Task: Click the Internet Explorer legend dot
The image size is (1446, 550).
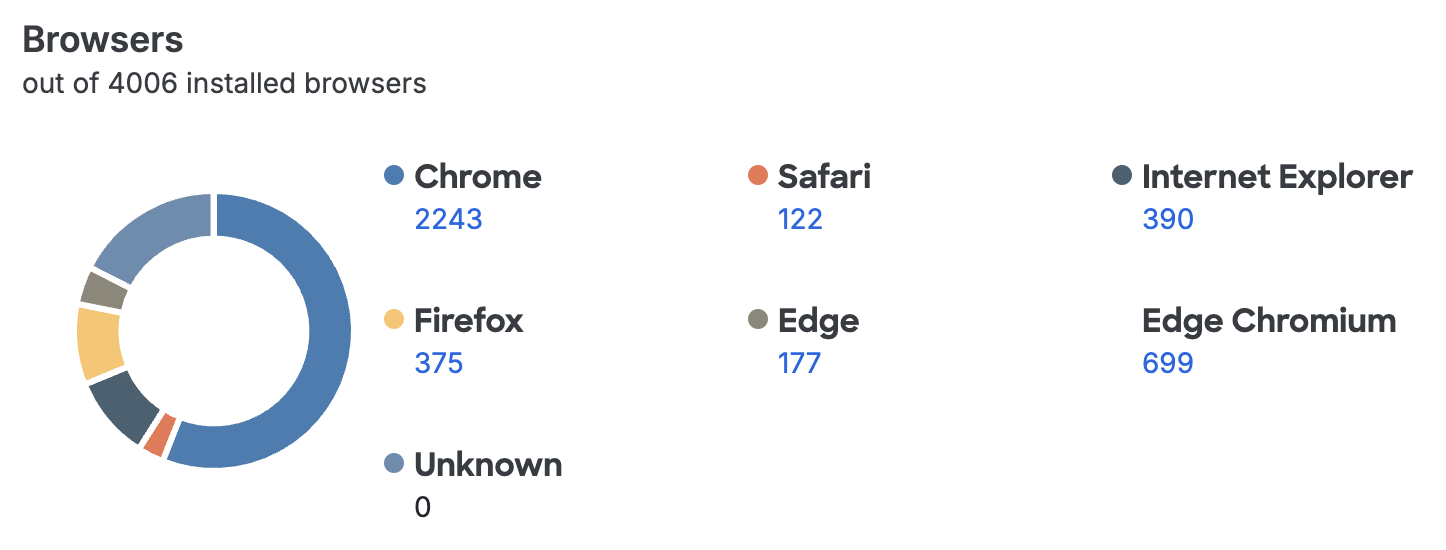Action: pyautogui.click(x=1122, y=177)
